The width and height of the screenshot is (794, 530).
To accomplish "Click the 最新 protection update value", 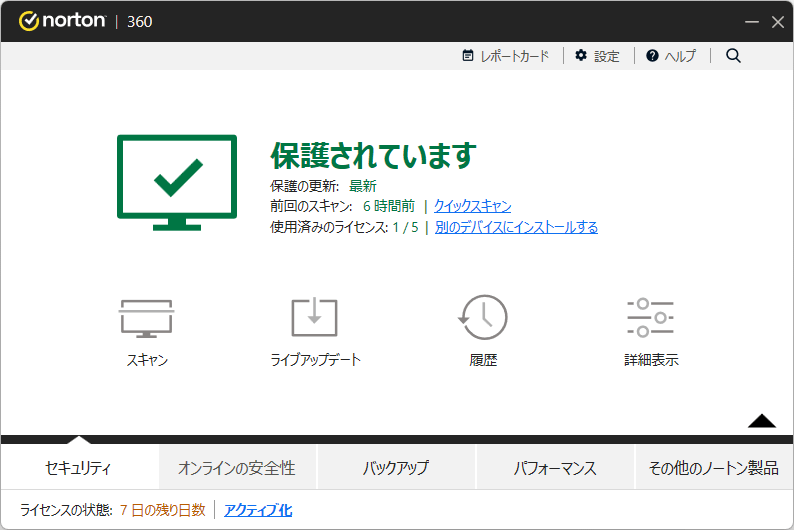I will coord(363,186).
